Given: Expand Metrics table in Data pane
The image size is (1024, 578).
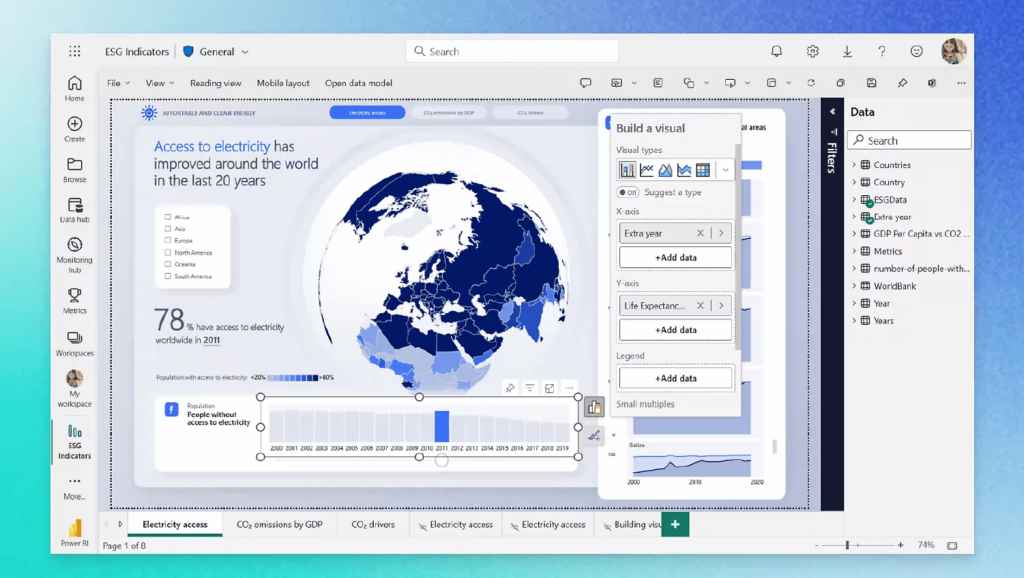Looking at the screenshot, I should click(854, 251).
